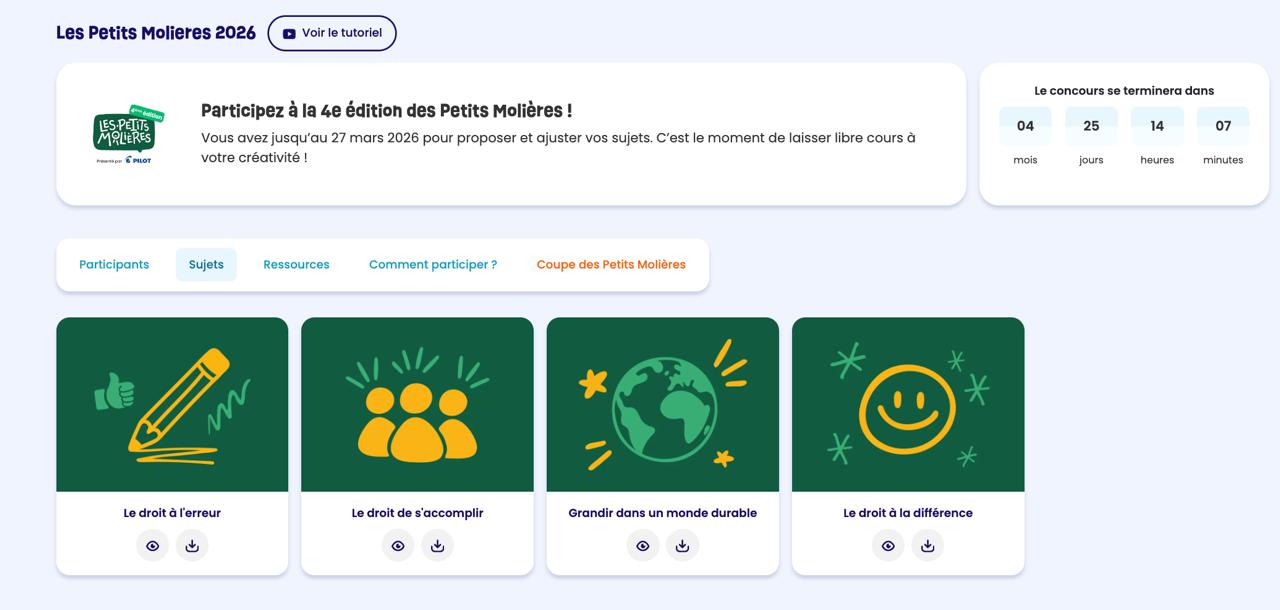Select the active Sujets tab
Viewport: 1280px width, 610px height.
(206, 264)
